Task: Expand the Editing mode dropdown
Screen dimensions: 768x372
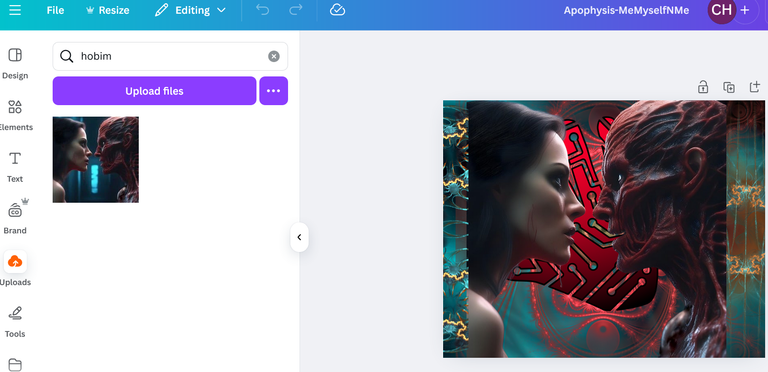Action: pyautogui.click(x=190, y=10)
